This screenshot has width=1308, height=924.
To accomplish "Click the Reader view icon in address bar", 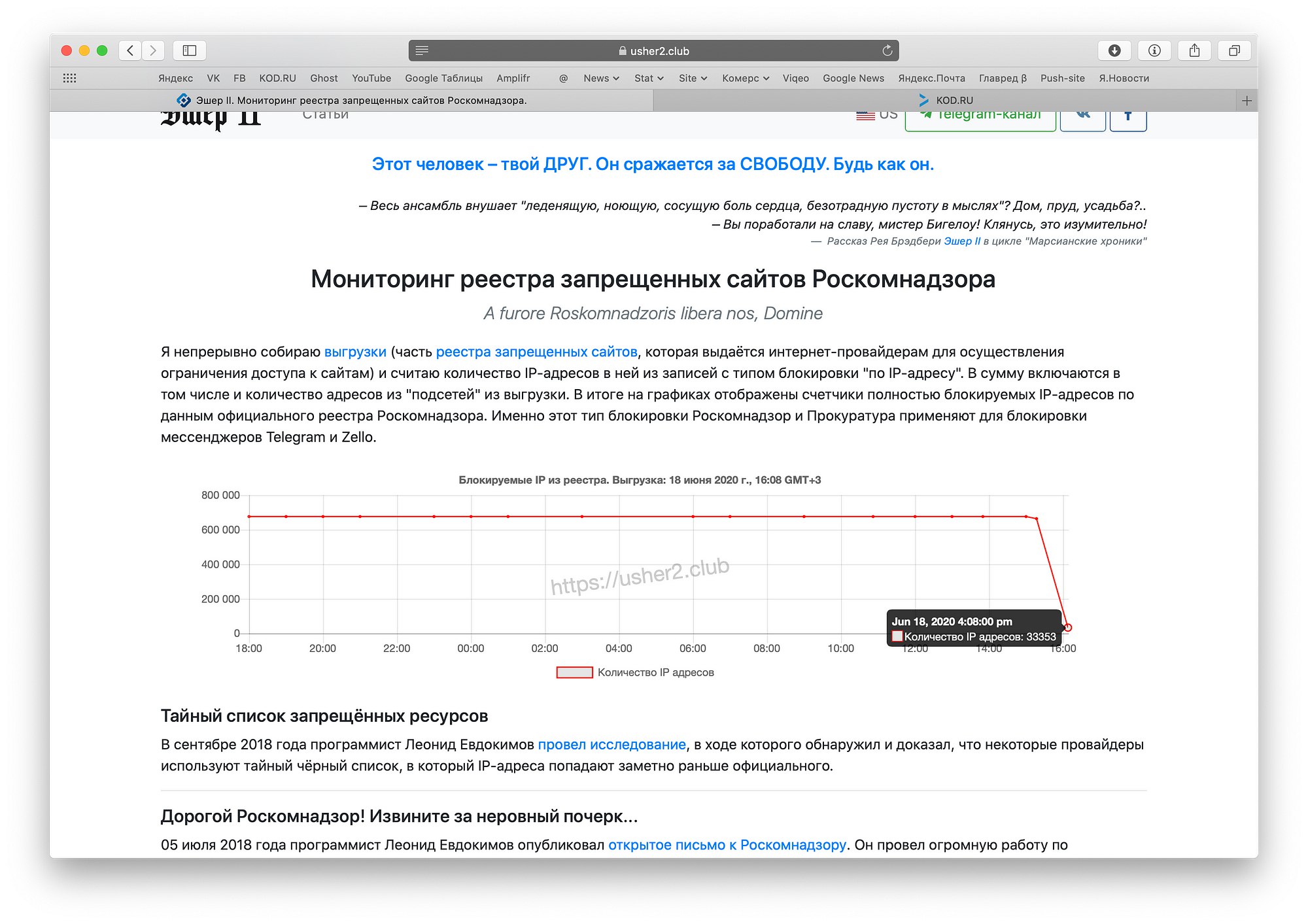I will coord(422,50).
